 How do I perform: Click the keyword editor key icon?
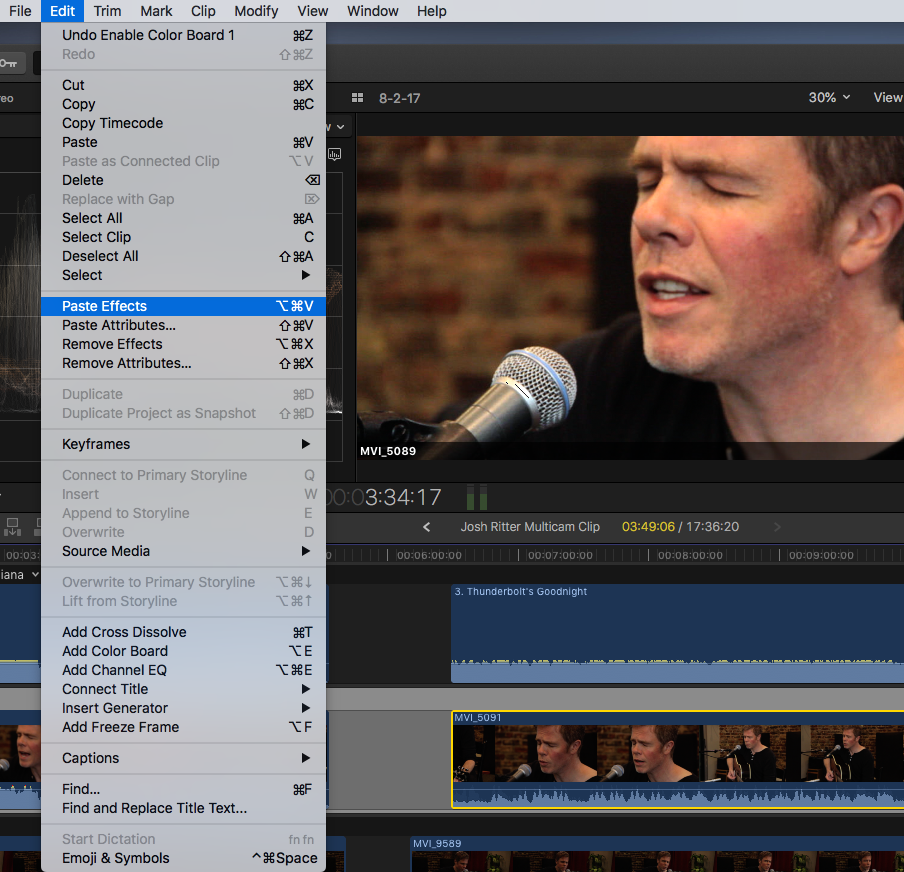pyautogui.click(x=8, y=63)
